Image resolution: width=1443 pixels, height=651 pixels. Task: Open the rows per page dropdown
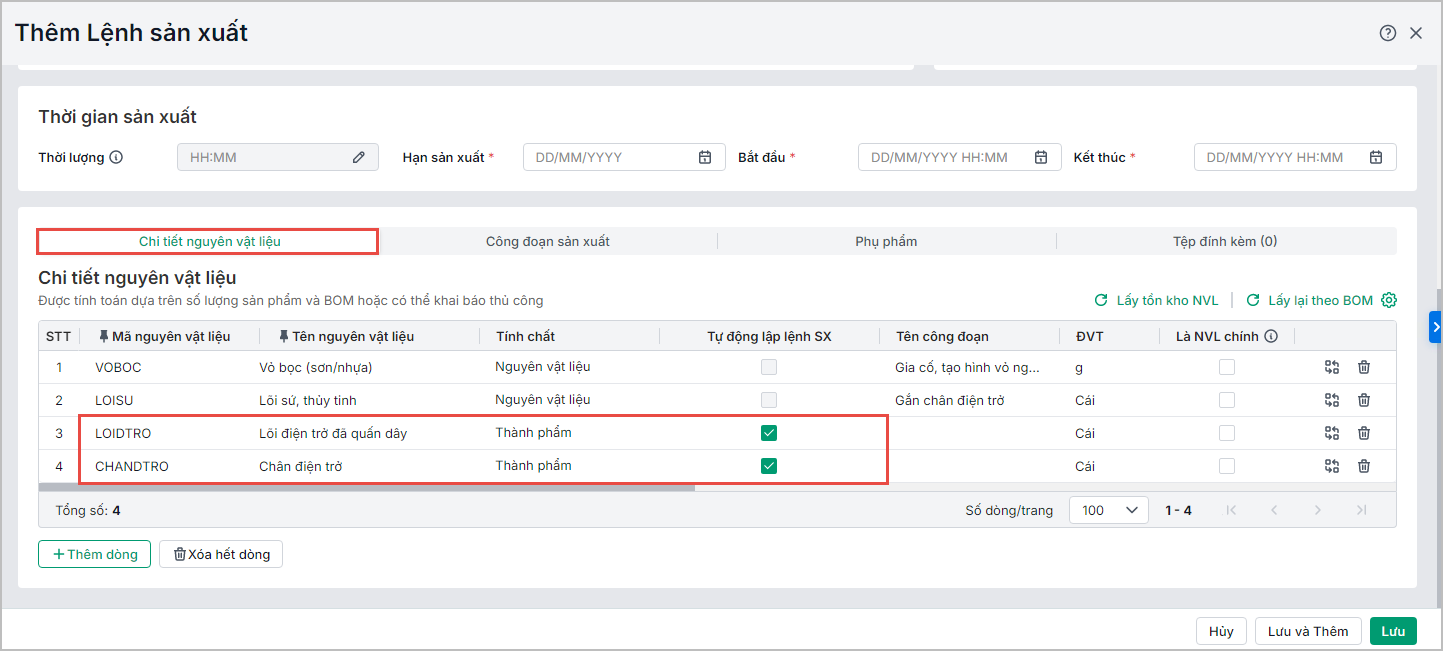pyautogui.click(x=1109, y=510)
